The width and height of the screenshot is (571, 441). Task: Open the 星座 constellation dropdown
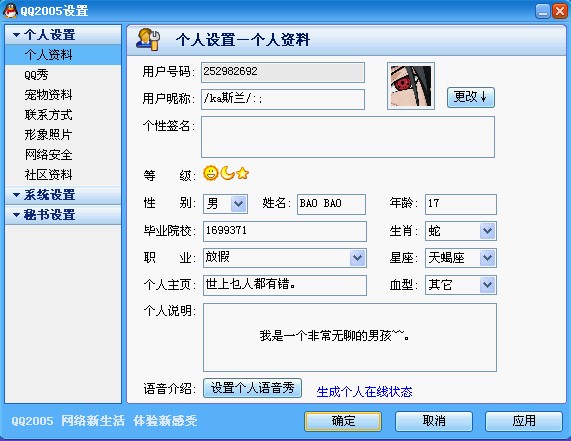pos(487,258)
